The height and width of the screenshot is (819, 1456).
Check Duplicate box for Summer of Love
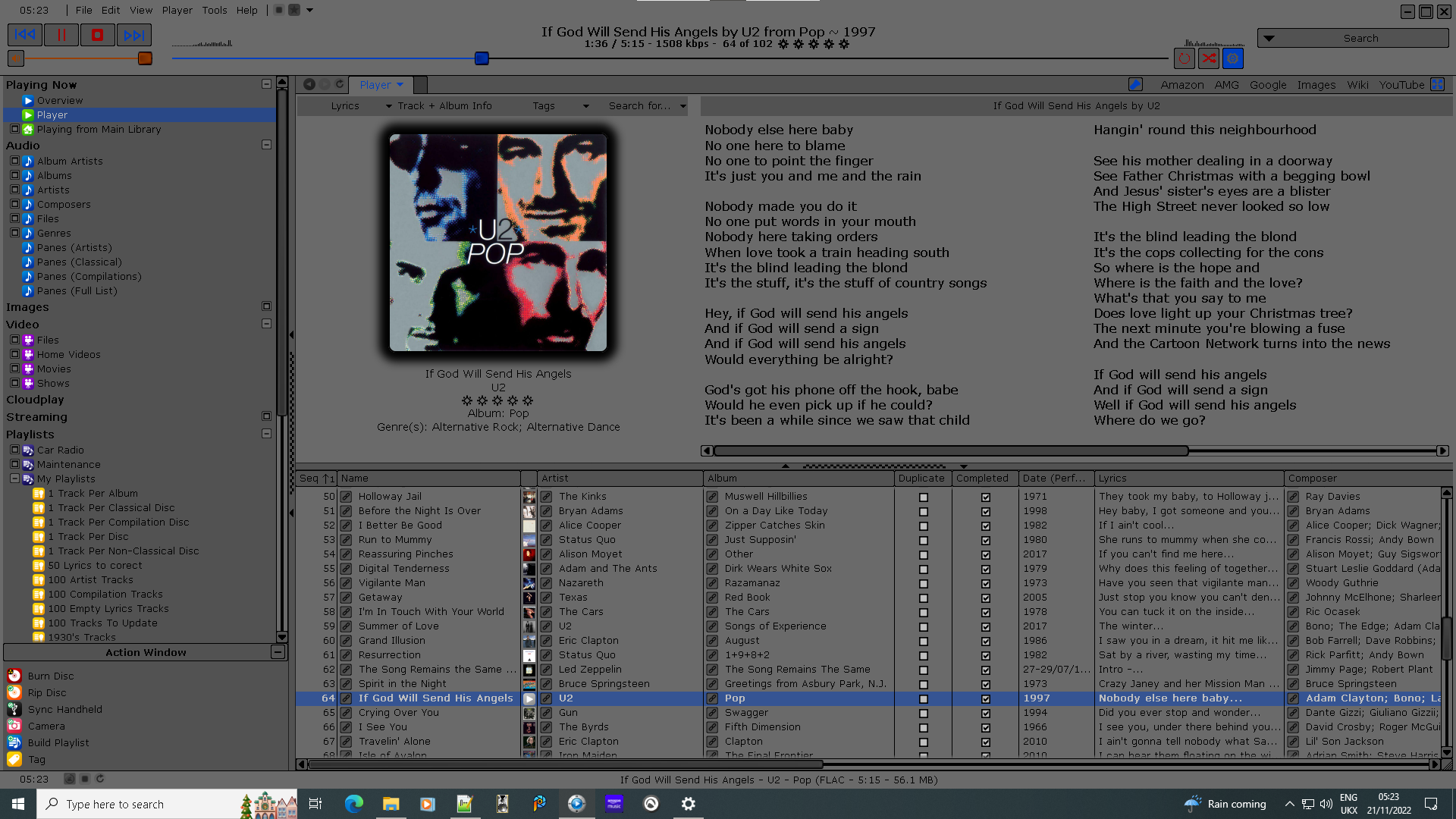pos(923,627)
